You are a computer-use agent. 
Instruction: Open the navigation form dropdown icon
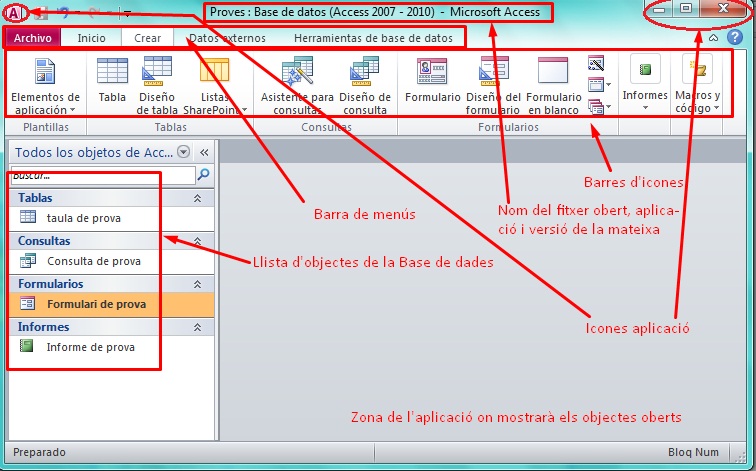(599, 85)
